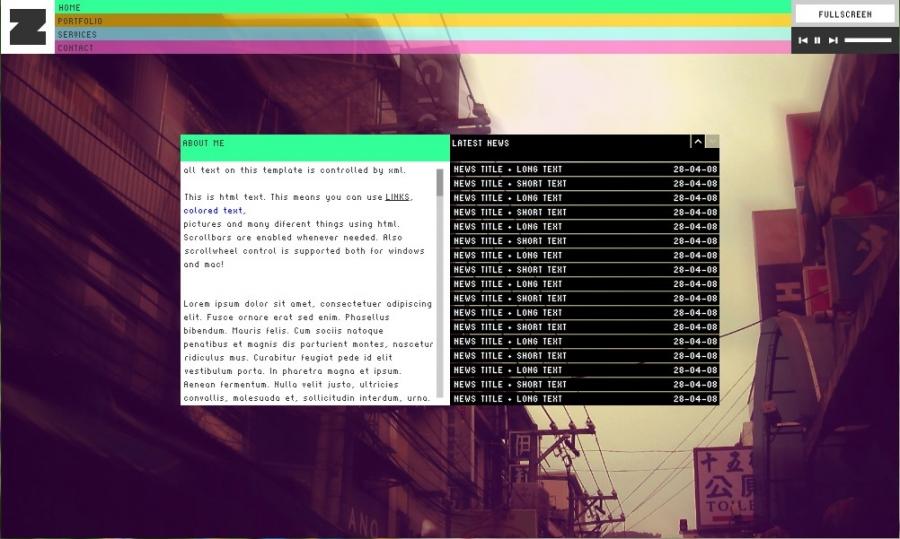Click the About Me scrollbar thumb

click(x=440, y=183)
